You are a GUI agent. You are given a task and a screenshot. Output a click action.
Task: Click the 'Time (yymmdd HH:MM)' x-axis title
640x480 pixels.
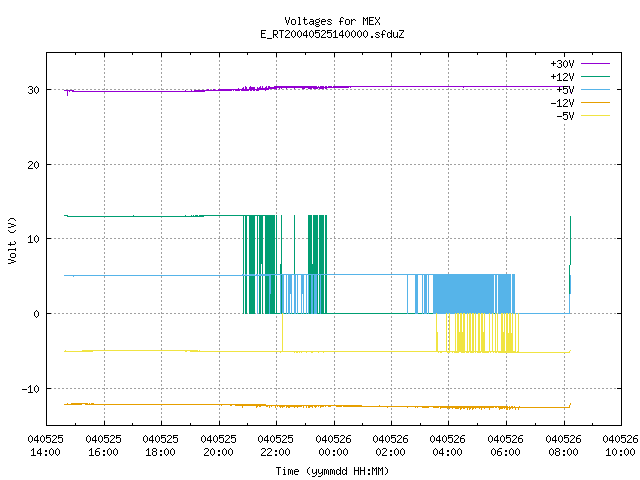coord(332,471)
